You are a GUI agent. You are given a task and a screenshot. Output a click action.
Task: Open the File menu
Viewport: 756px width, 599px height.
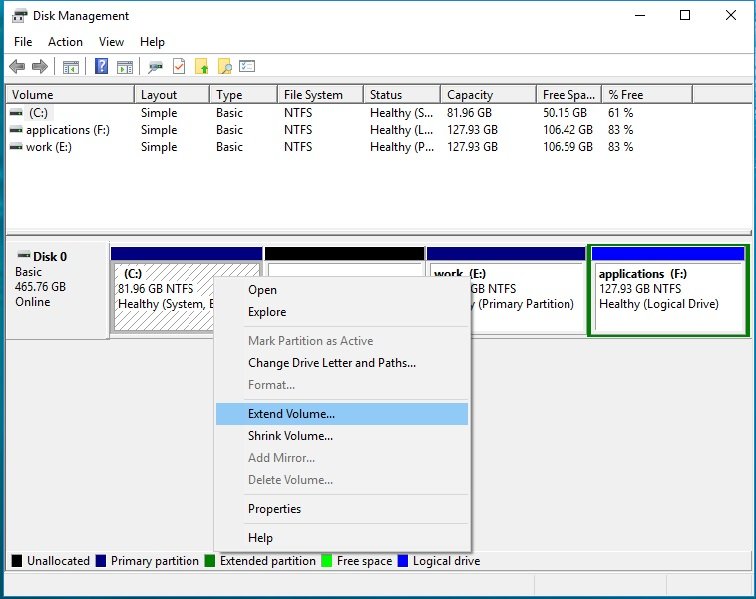23,42
